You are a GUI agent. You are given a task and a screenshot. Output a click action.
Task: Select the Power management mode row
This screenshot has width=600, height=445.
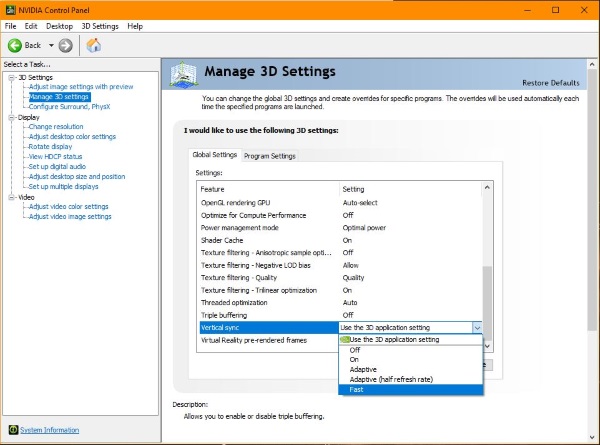(x=340, y=228)
